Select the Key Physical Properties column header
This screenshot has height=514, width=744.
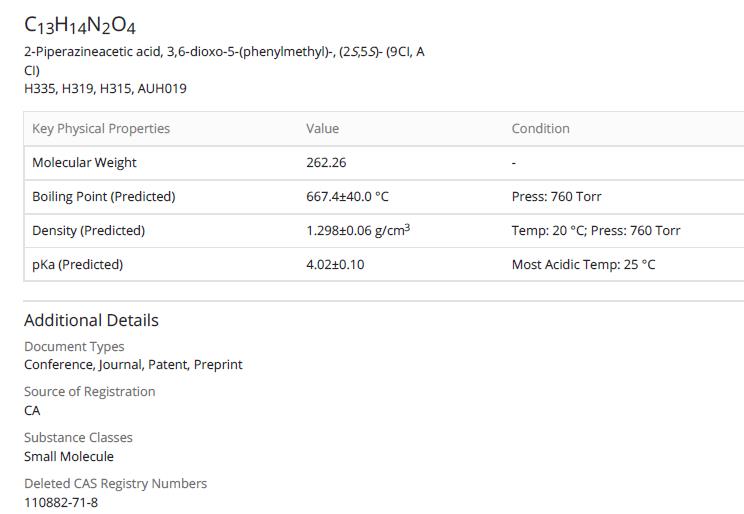[101, 128]
